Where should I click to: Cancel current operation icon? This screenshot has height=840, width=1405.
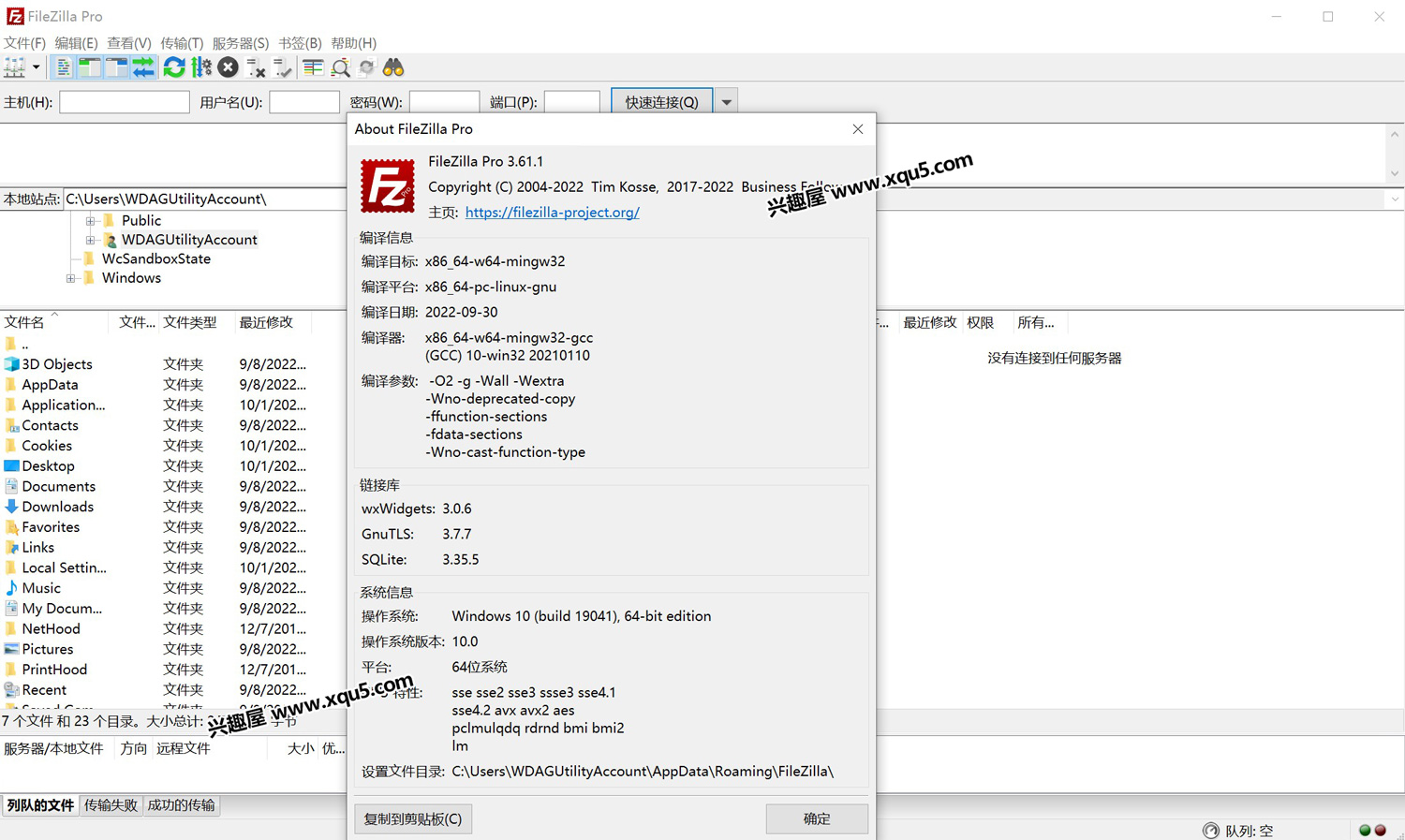pos(228,67)
